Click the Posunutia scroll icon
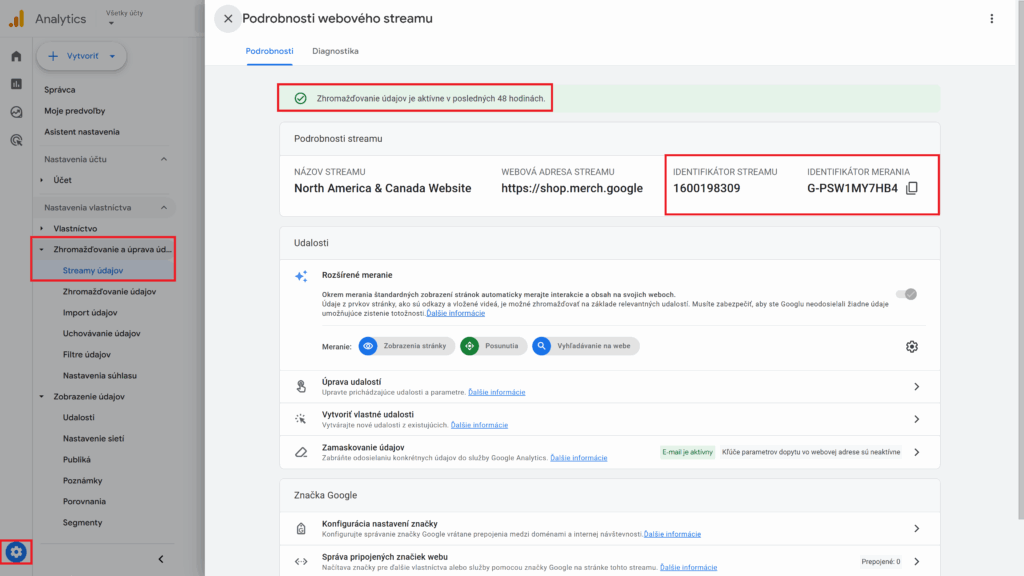 click(470, 346)
